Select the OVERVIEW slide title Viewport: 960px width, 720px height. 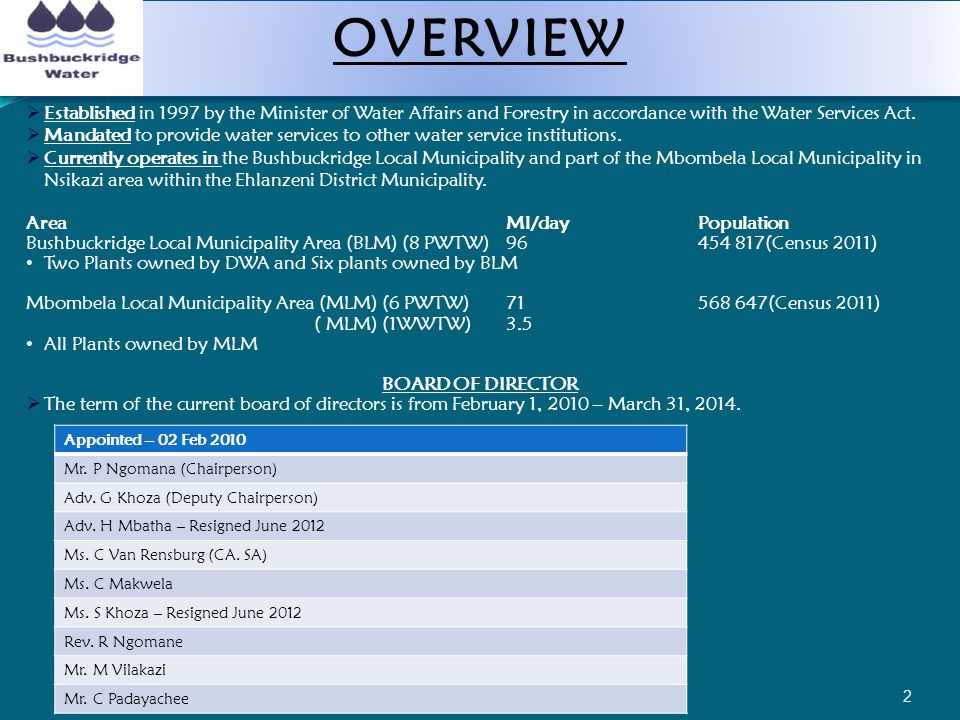pos(479,39)
